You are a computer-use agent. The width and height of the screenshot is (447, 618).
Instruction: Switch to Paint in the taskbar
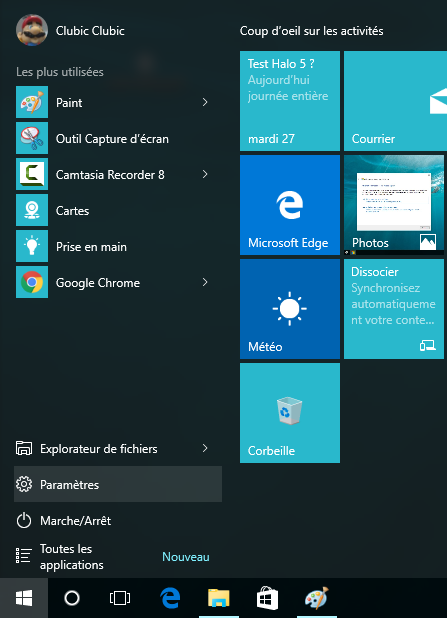tap(317, 598)
